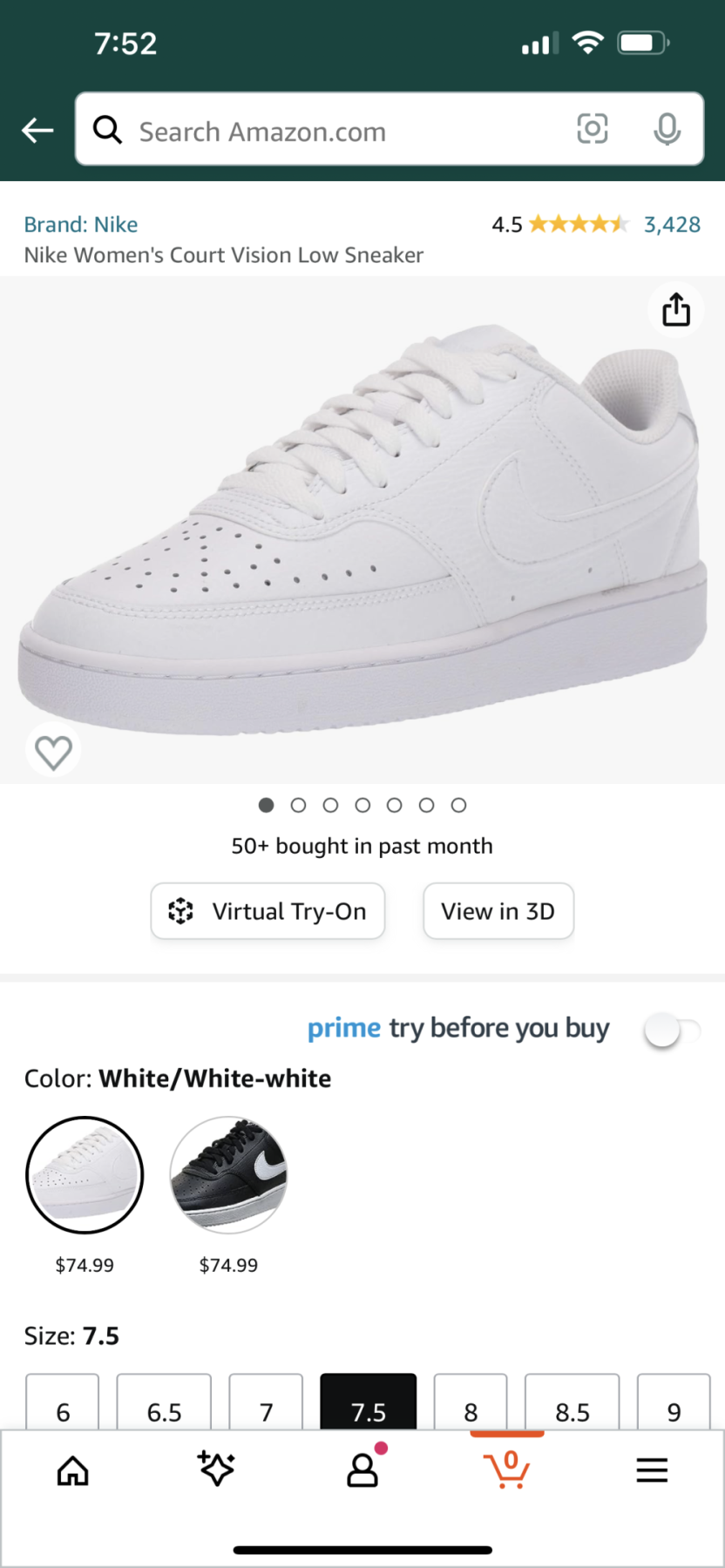The height and width of the screenshot is (1568, 725).
Task: Add to wishlist with heart icon
Action: 53,752
